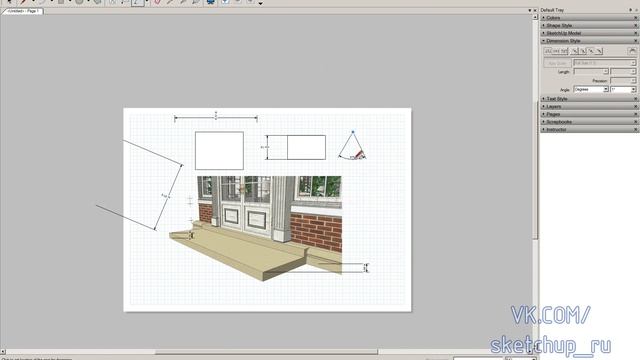640x360 pixels.
Task: Click the horizontal scrollbar left arrow
Action: pyautogui.click(x=3, y=352)
